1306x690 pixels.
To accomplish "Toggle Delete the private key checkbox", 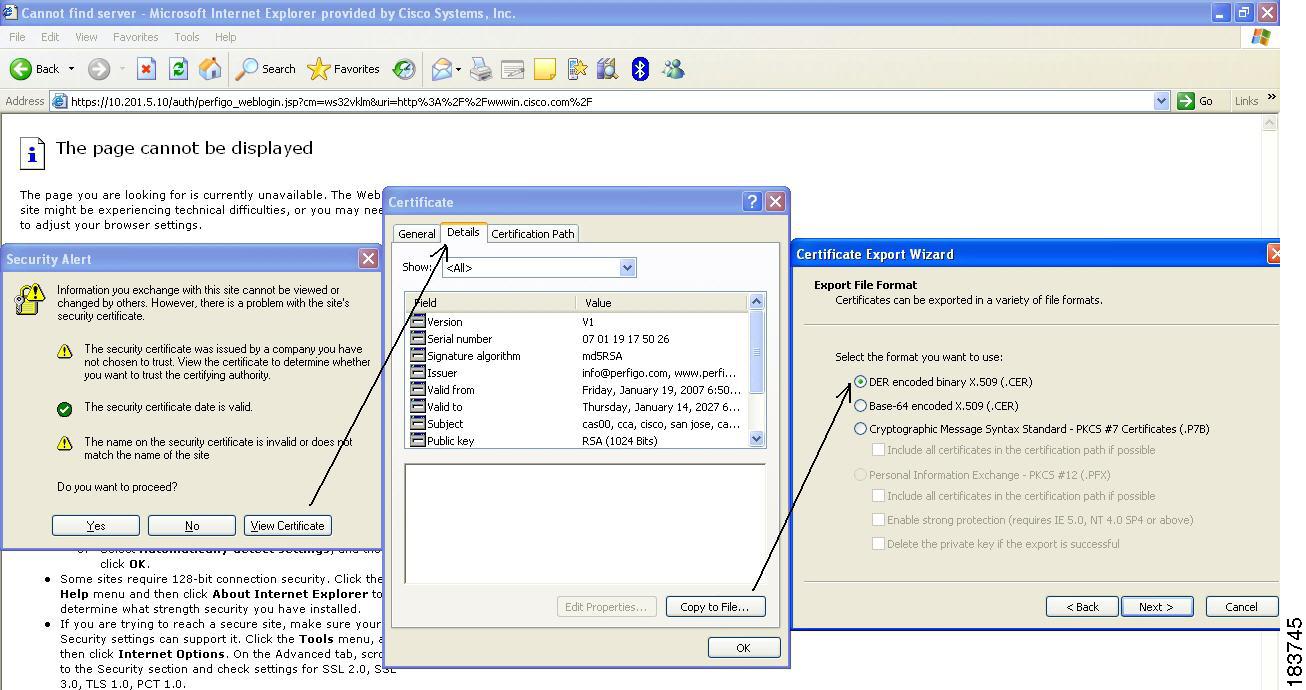I will 878,544.
